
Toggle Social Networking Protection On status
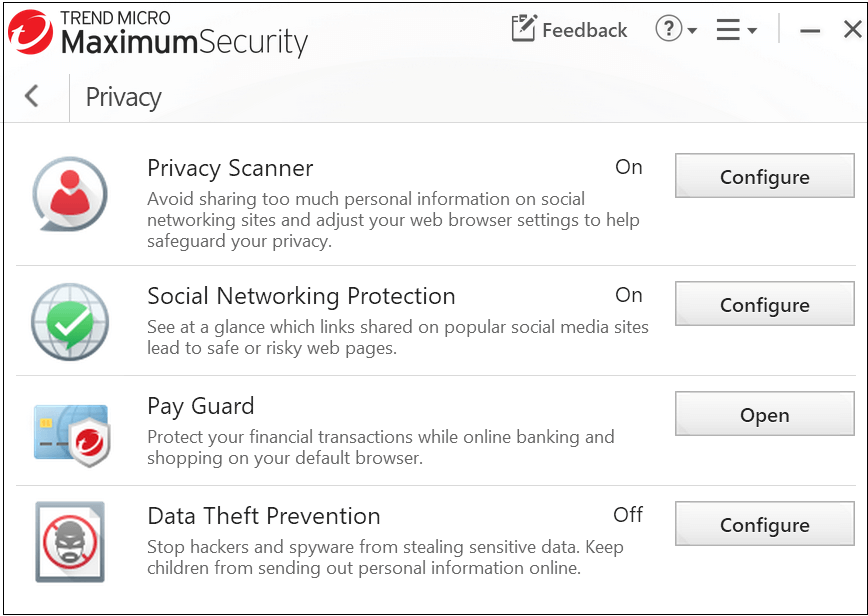[x=629, y=295]
